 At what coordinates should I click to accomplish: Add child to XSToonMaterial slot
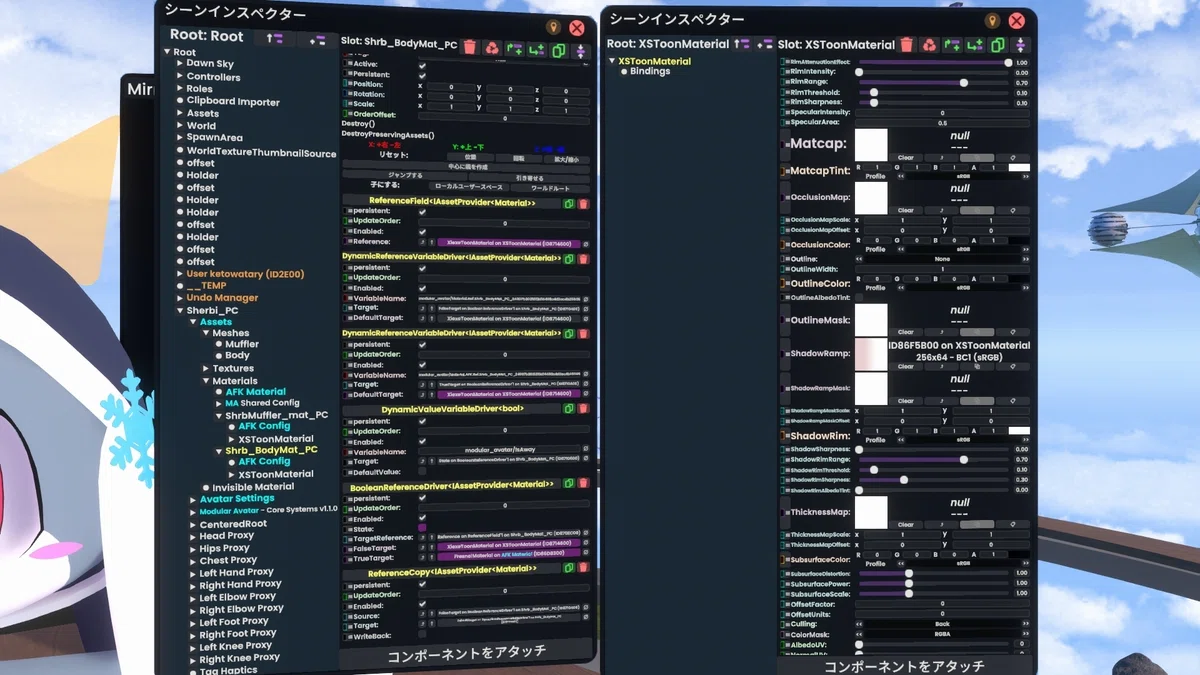pyautogui.click(x=975, y=44)
